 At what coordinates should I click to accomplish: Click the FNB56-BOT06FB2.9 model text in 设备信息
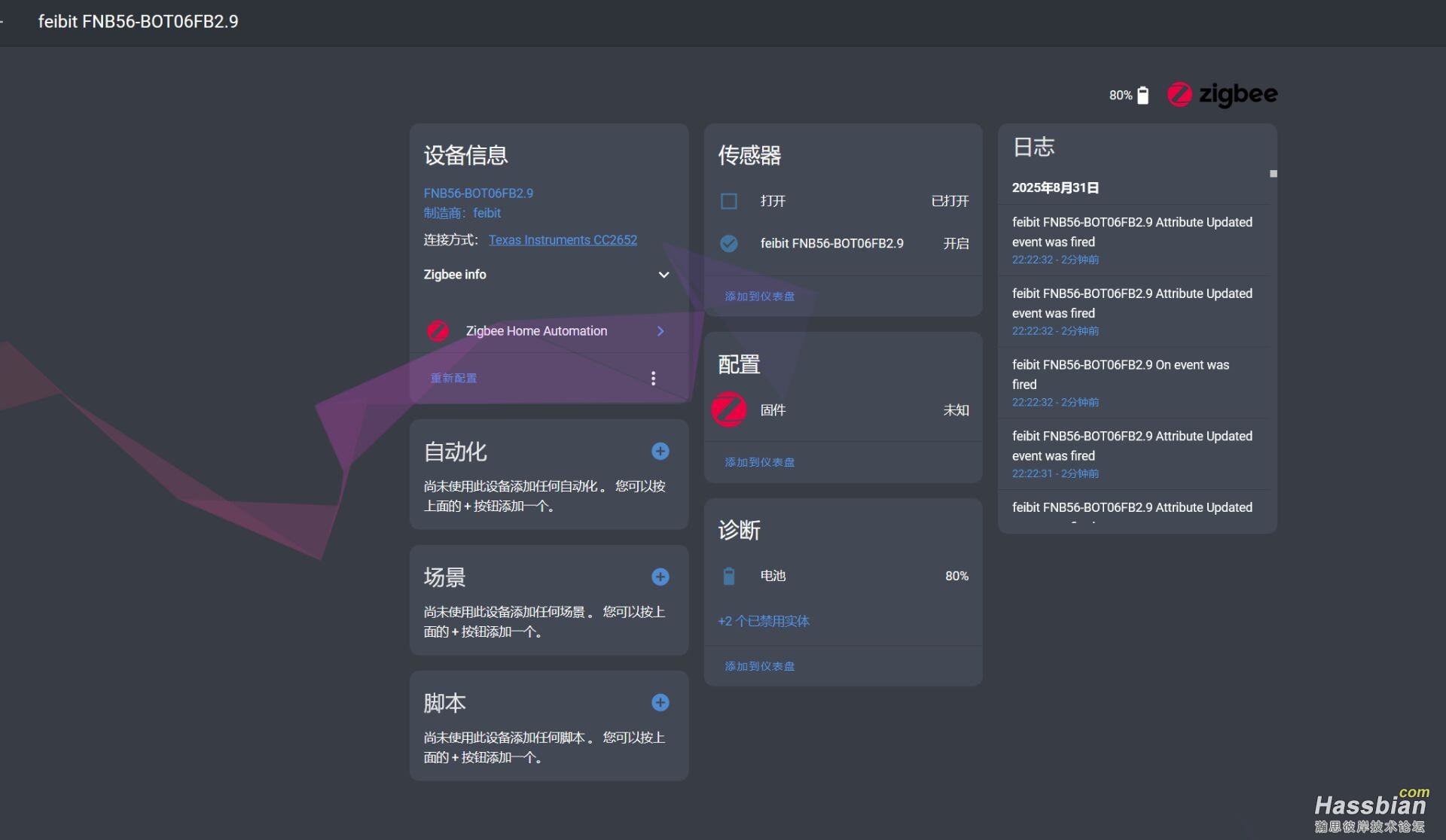(478, 193)
